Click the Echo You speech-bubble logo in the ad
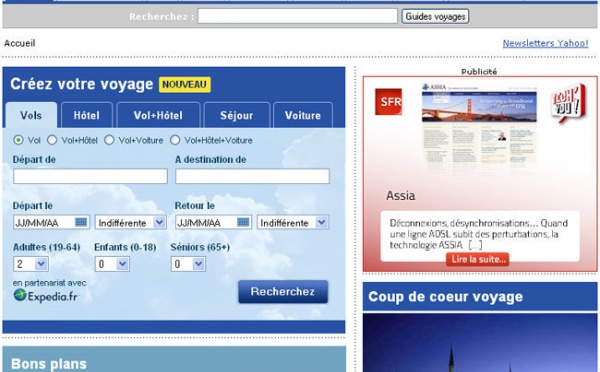Image resolution: width=600 pixels, height=372 pixels. (x=568, y=103)
